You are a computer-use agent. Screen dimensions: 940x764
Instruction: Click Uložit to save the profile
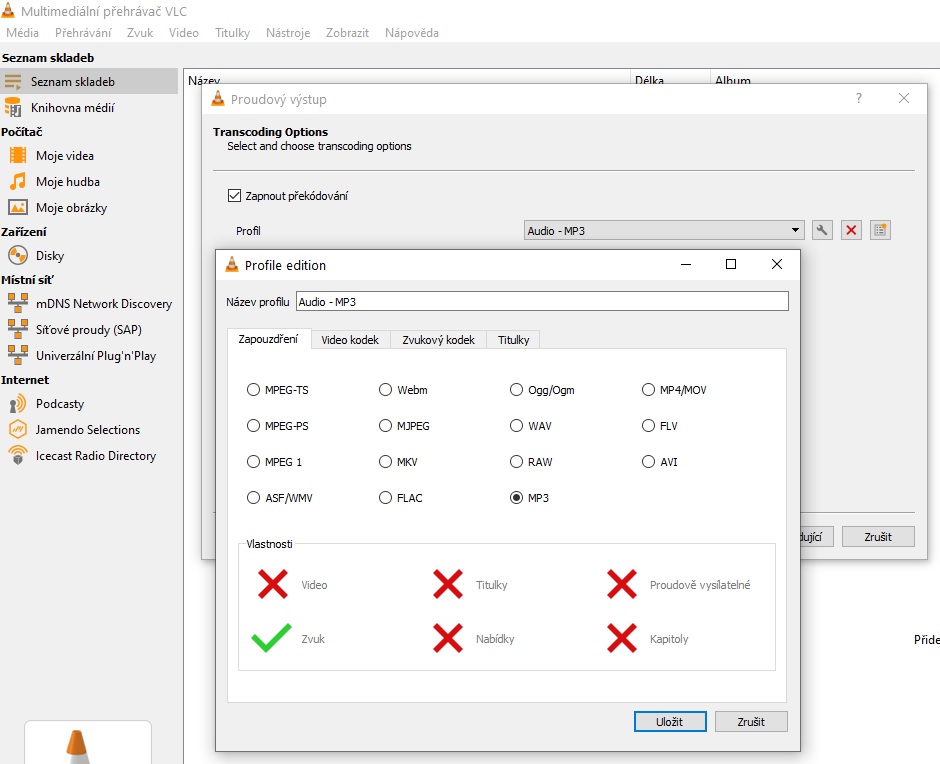tap(670, 722)
